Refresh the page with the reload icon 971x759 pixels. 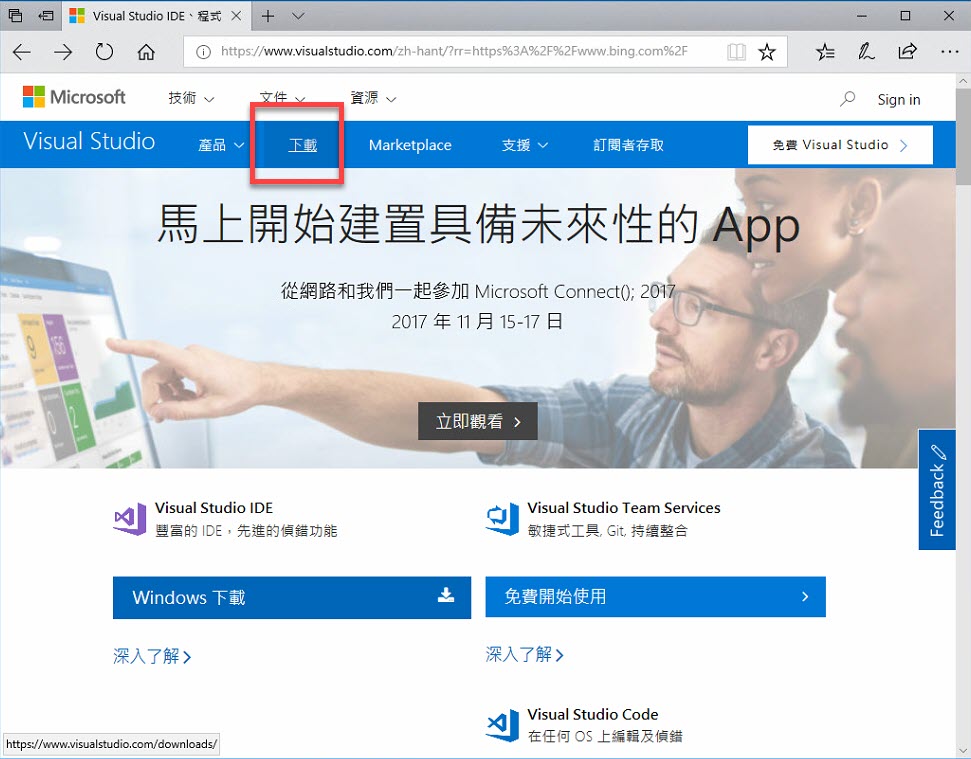pos(104,52)
